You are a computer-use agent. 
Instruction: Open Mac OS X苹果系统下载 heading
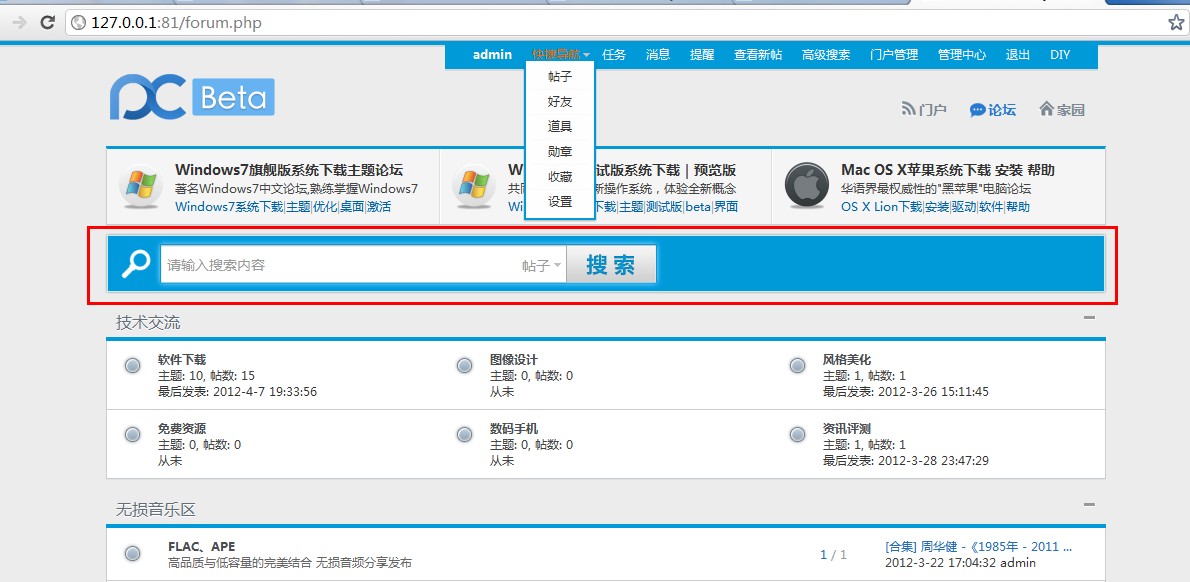coord(948,170)
